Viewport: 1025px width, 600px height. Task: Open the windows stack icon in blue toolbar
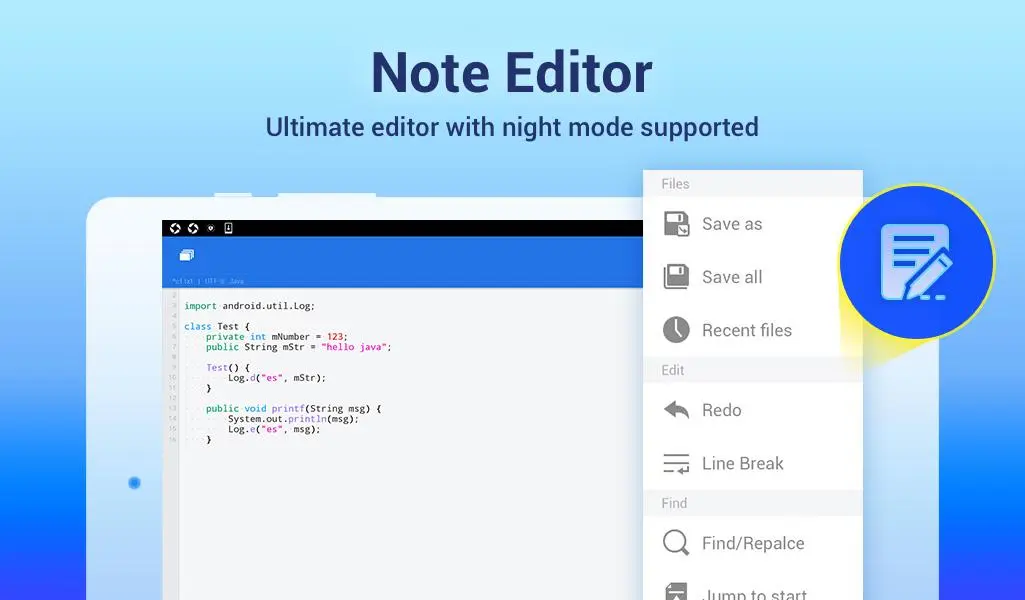[187, 256]
